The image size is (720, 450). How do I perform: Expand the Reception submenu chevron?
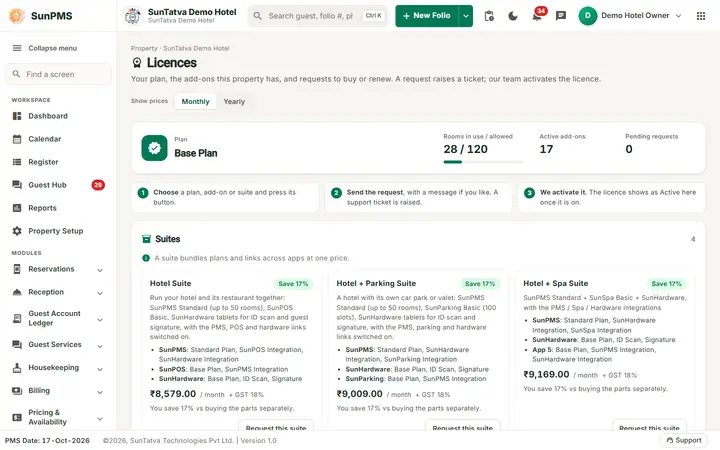click(100, 293)
